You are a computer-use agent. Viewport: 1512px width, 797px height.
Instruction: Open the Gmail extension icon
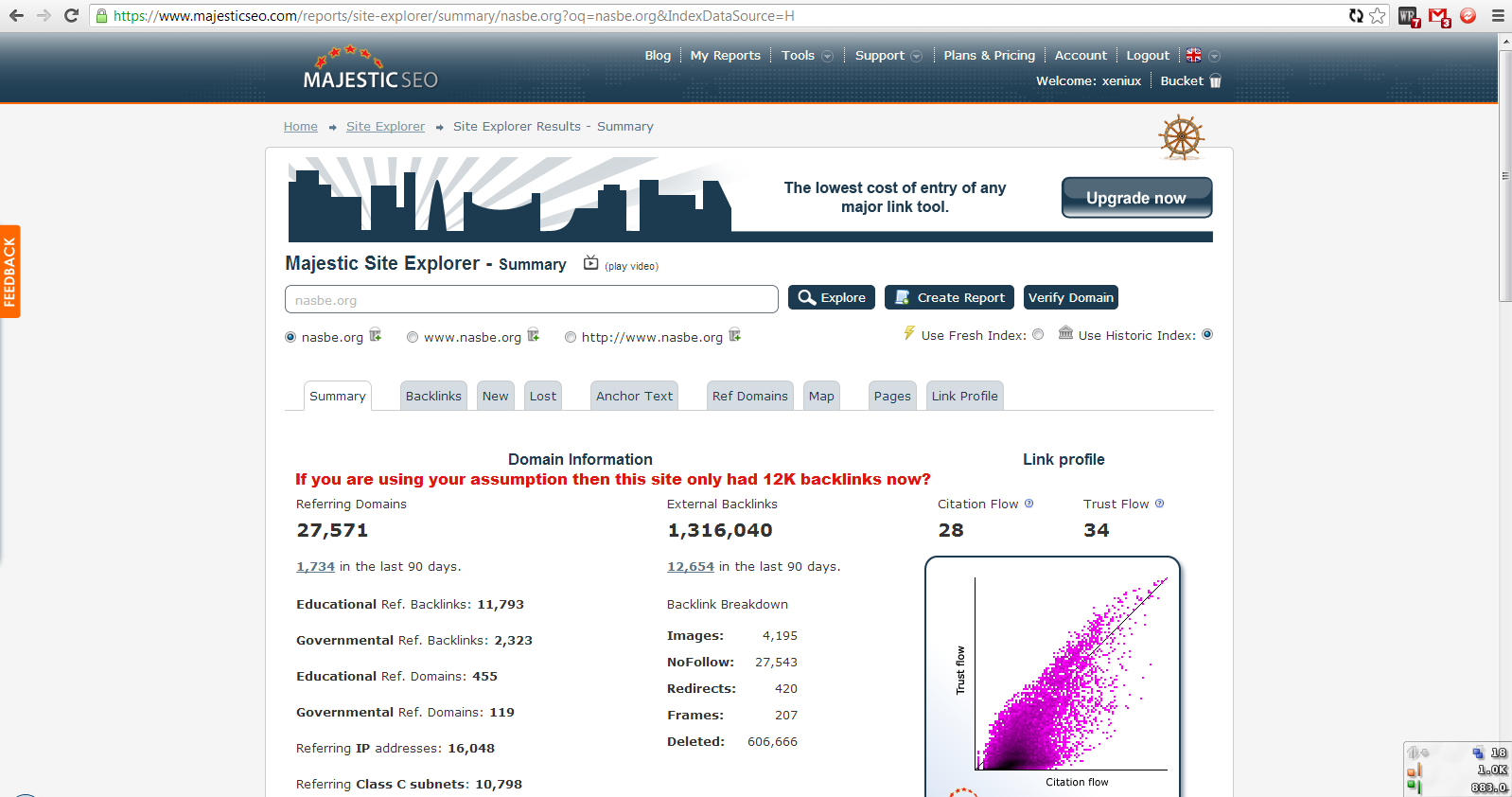(1439, 16)
